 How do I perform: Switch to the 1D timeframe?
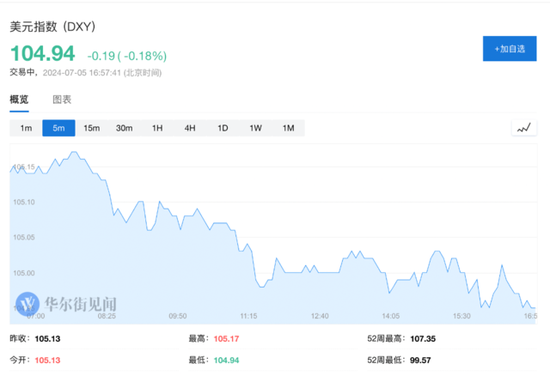point(223,128)
